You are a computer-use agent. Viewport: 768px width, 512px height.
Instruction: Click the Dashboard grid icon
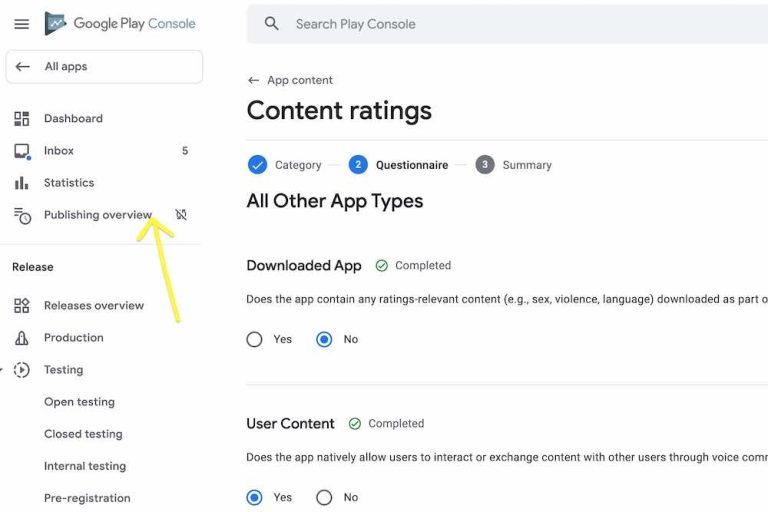[22, 119]
